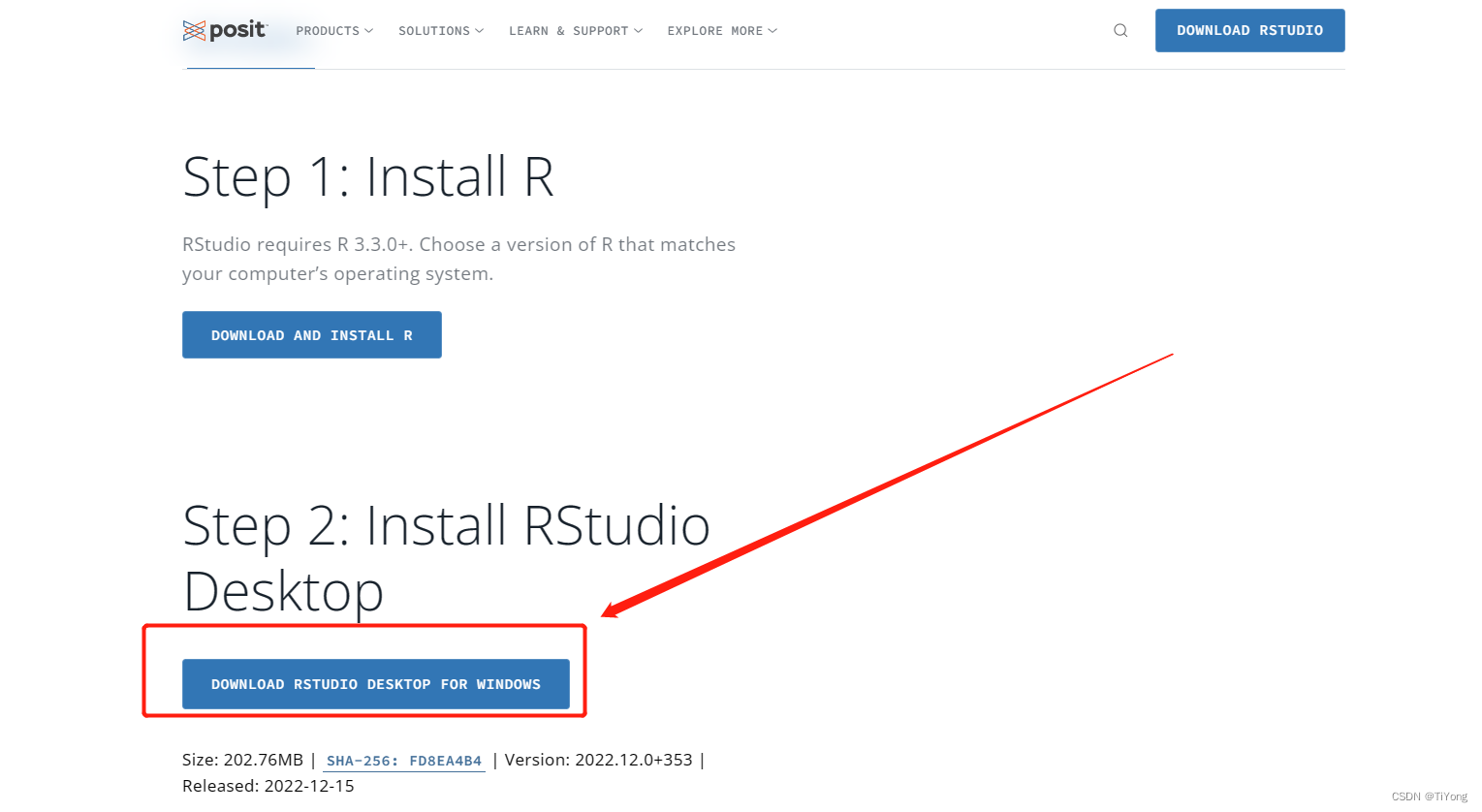This screenshot has height=812, width=1482.
Task: Open the EXPLORE MORE menu
Action: pos(714,30)
